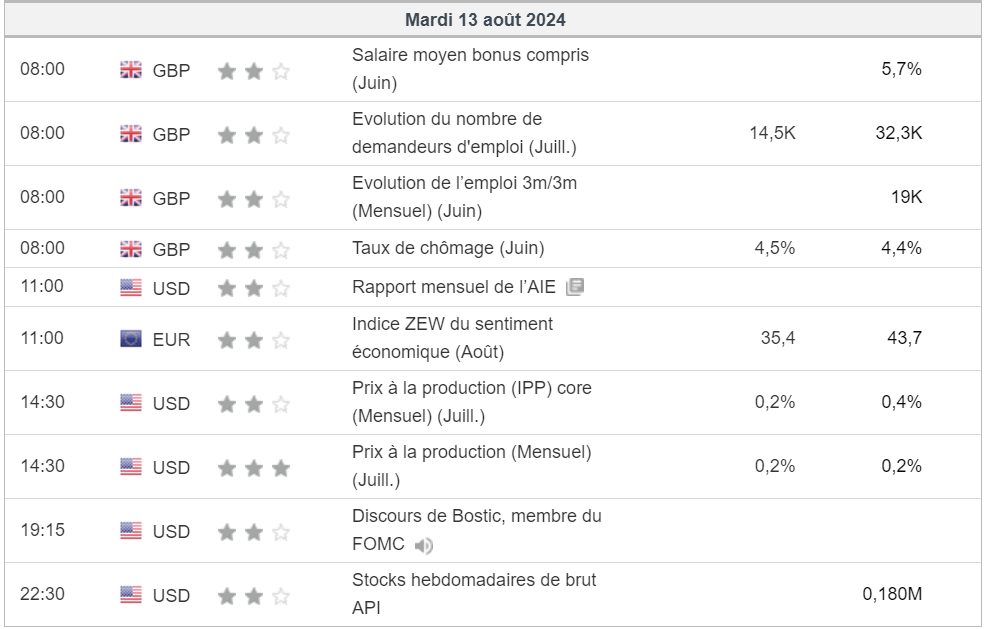Click the UK flag in Taux de chômage row
Image resolution: width=985 pixels, height=629 pixels.
(131, 249)
